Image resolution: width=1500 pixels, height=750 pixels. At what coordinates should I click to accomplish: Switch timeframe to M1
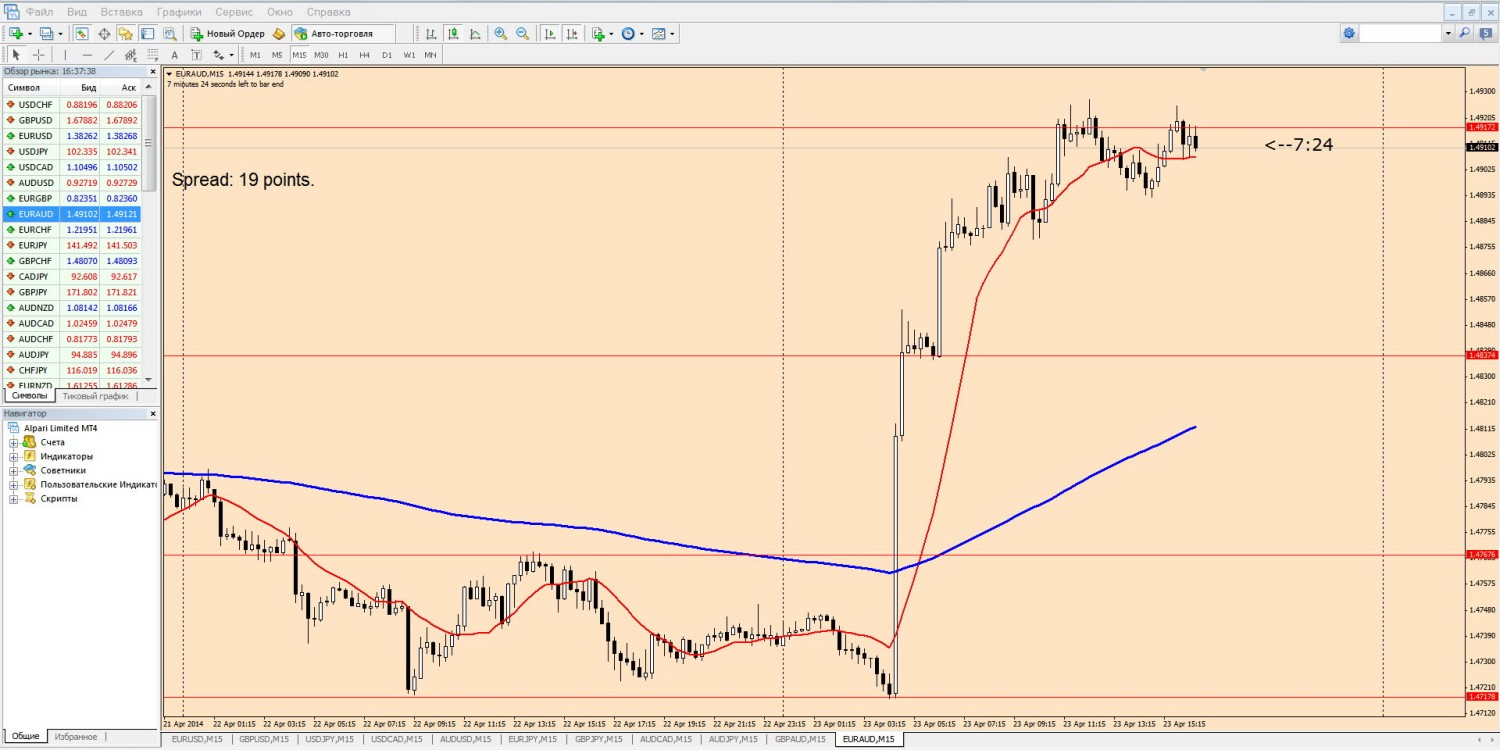[255, 55]
